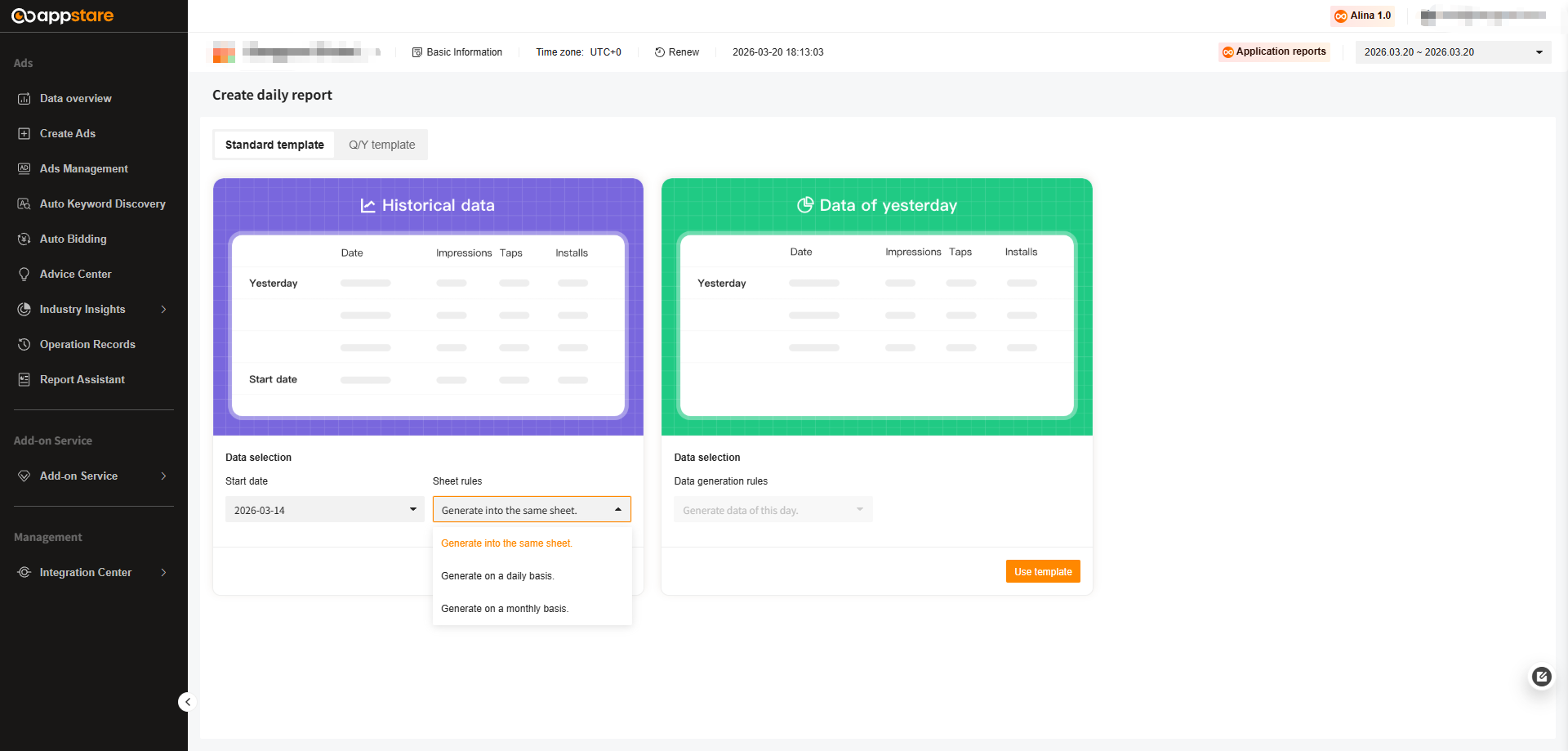Click the Basic Information icon
This screenshot has height=751, width=1568.
417,52
